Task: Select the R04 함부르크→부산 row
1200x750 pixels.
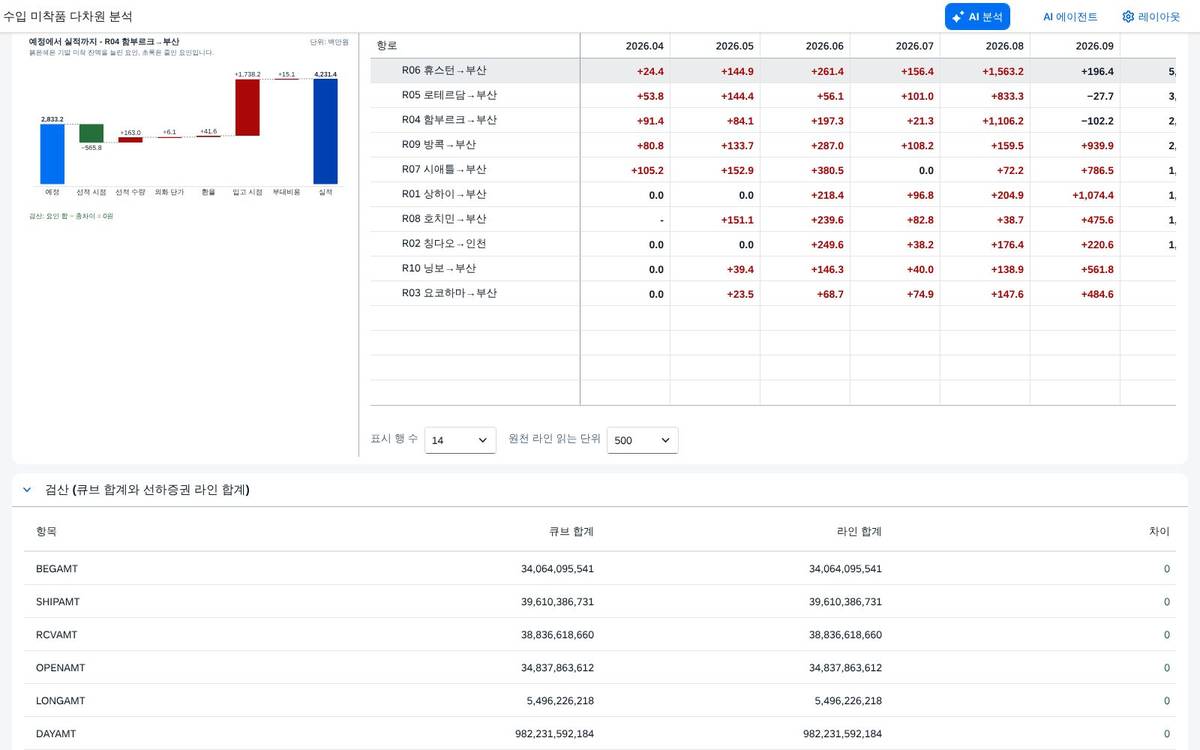Action: click(x=773, y=120)
